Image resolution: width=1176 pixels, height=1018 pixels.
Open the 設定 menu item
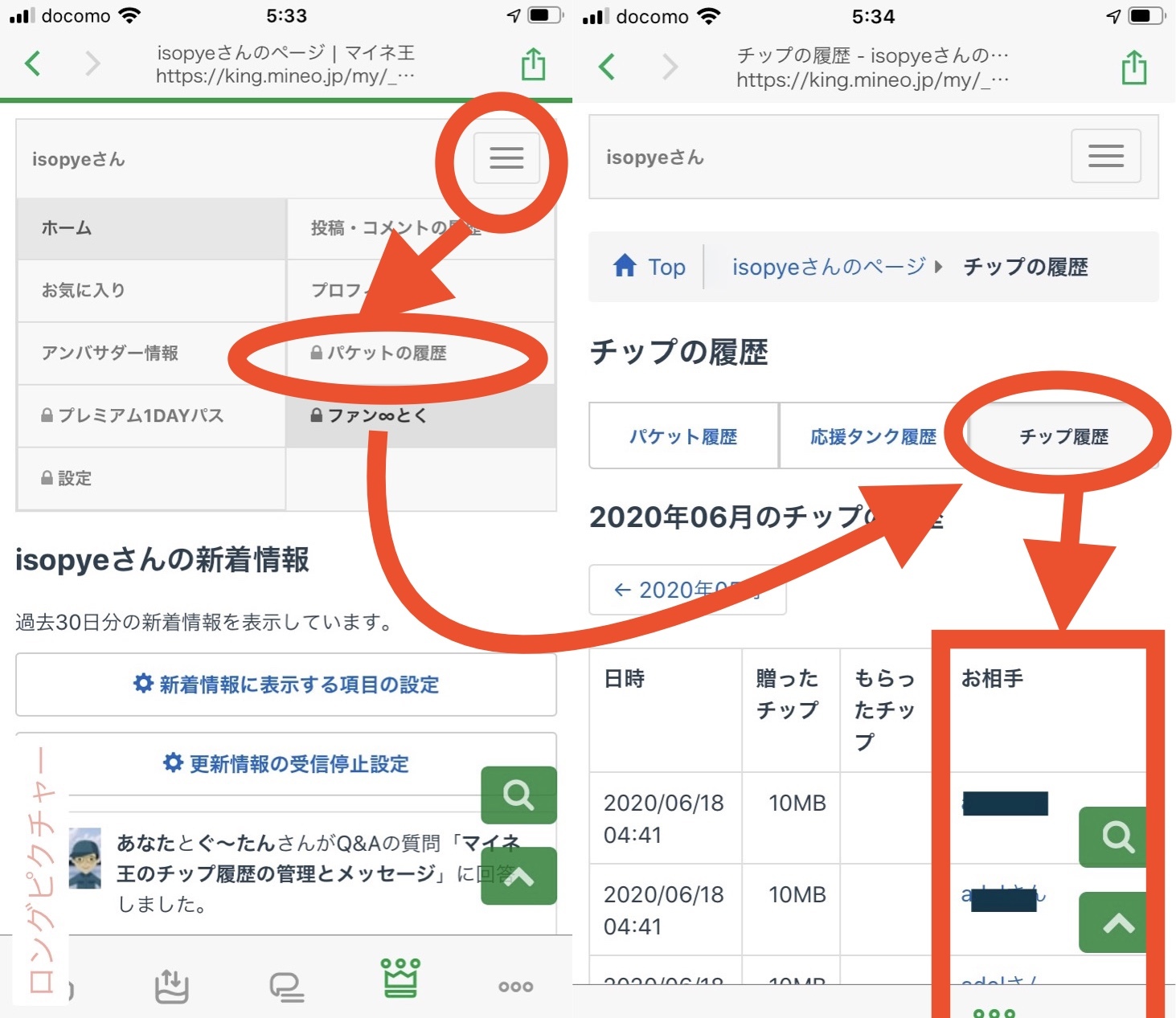point(152,479)
